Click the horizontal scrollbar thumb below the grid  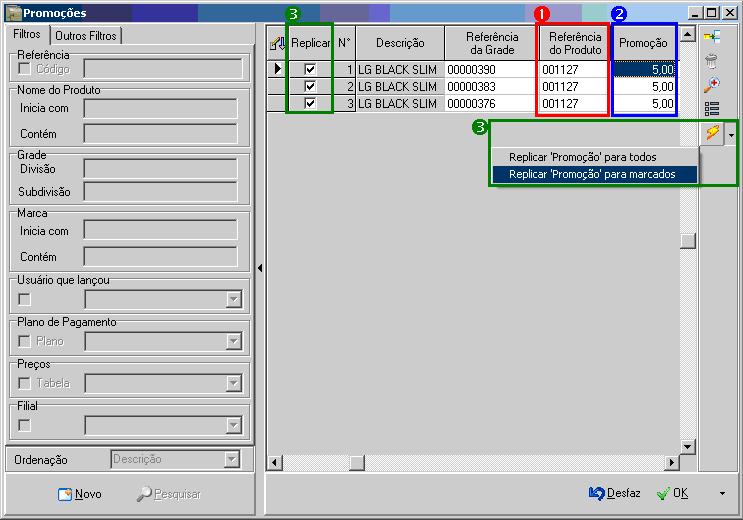click(356, 462)
